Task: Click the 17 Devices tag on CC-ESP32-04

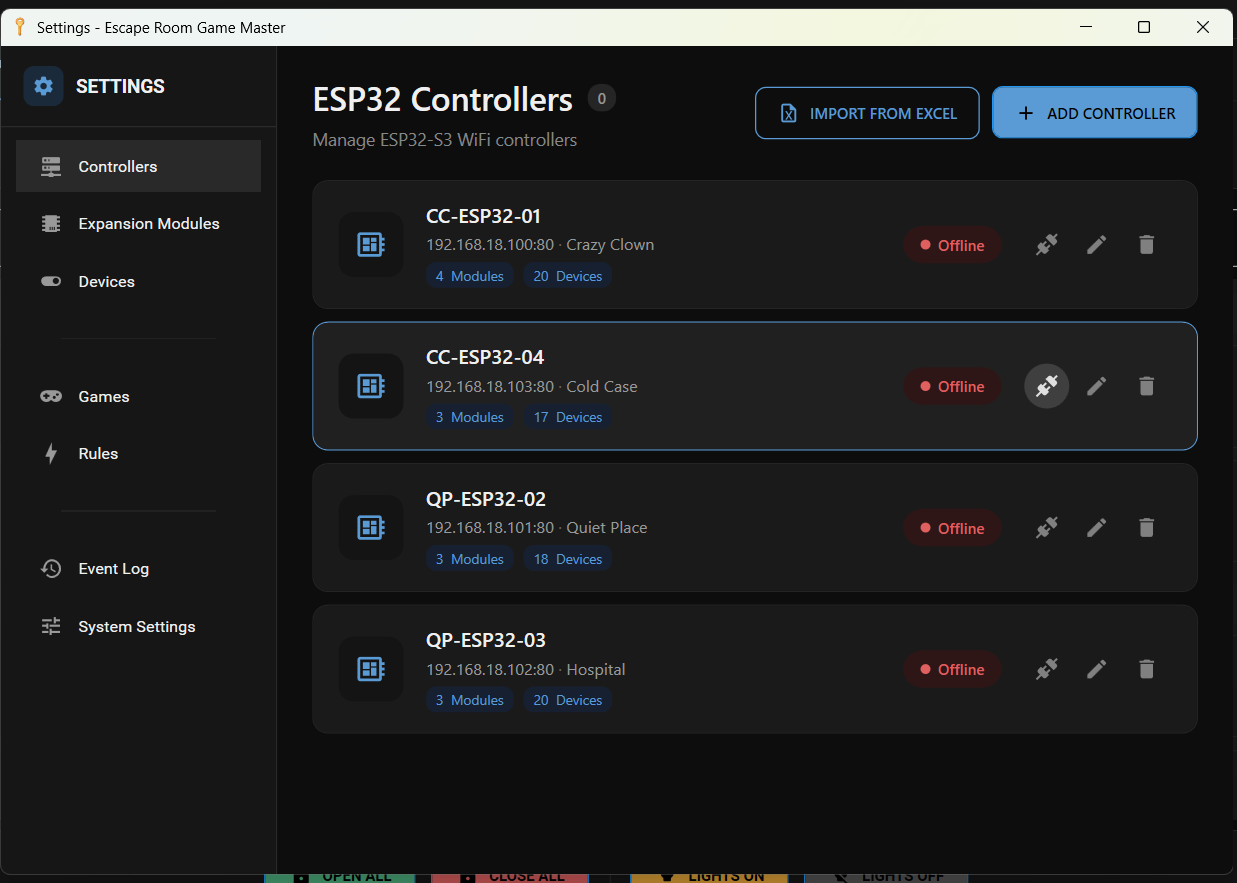Action: coord(568,417)
